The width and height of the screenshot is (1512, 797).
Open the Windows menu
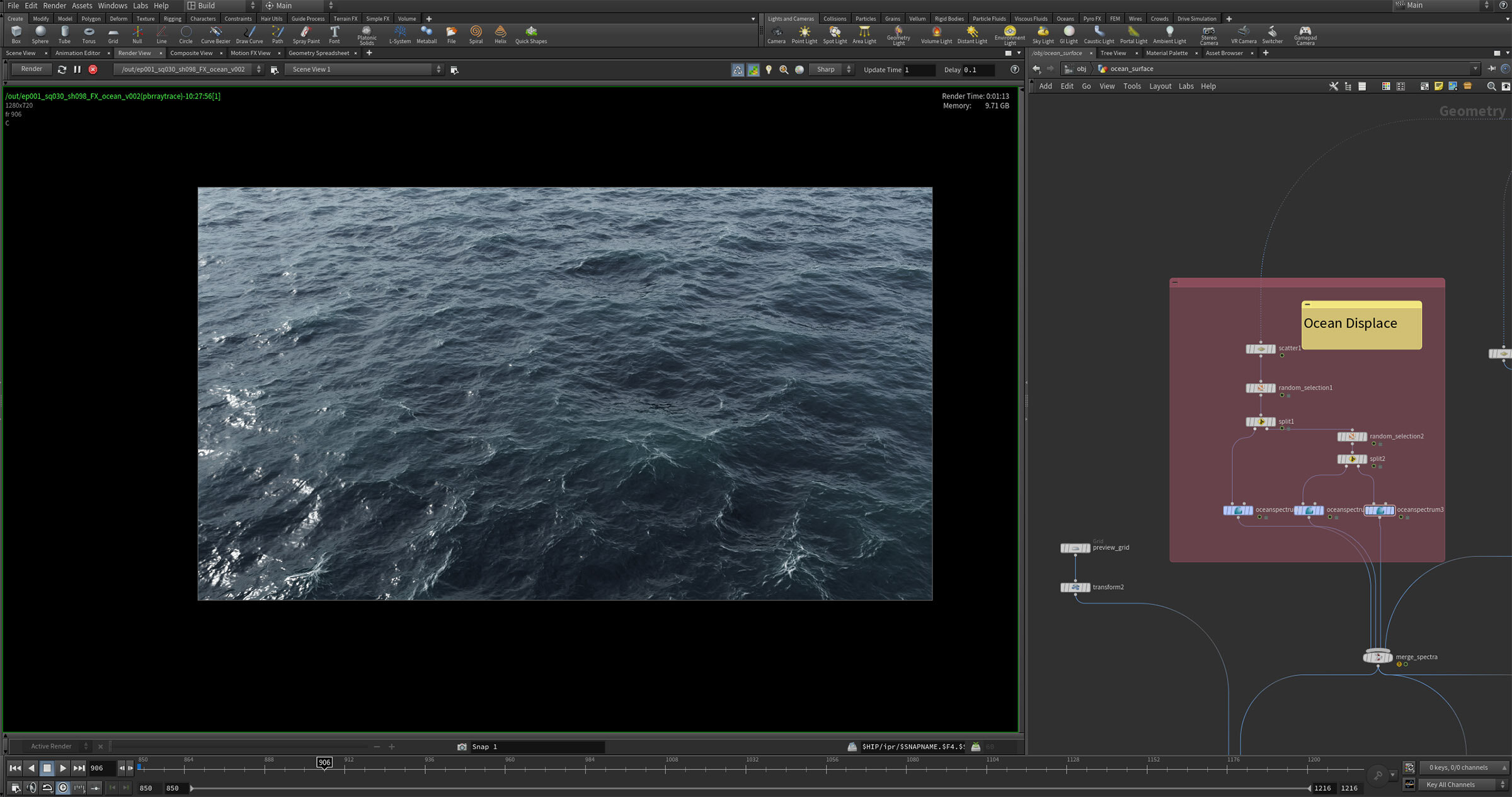[112, 6]
